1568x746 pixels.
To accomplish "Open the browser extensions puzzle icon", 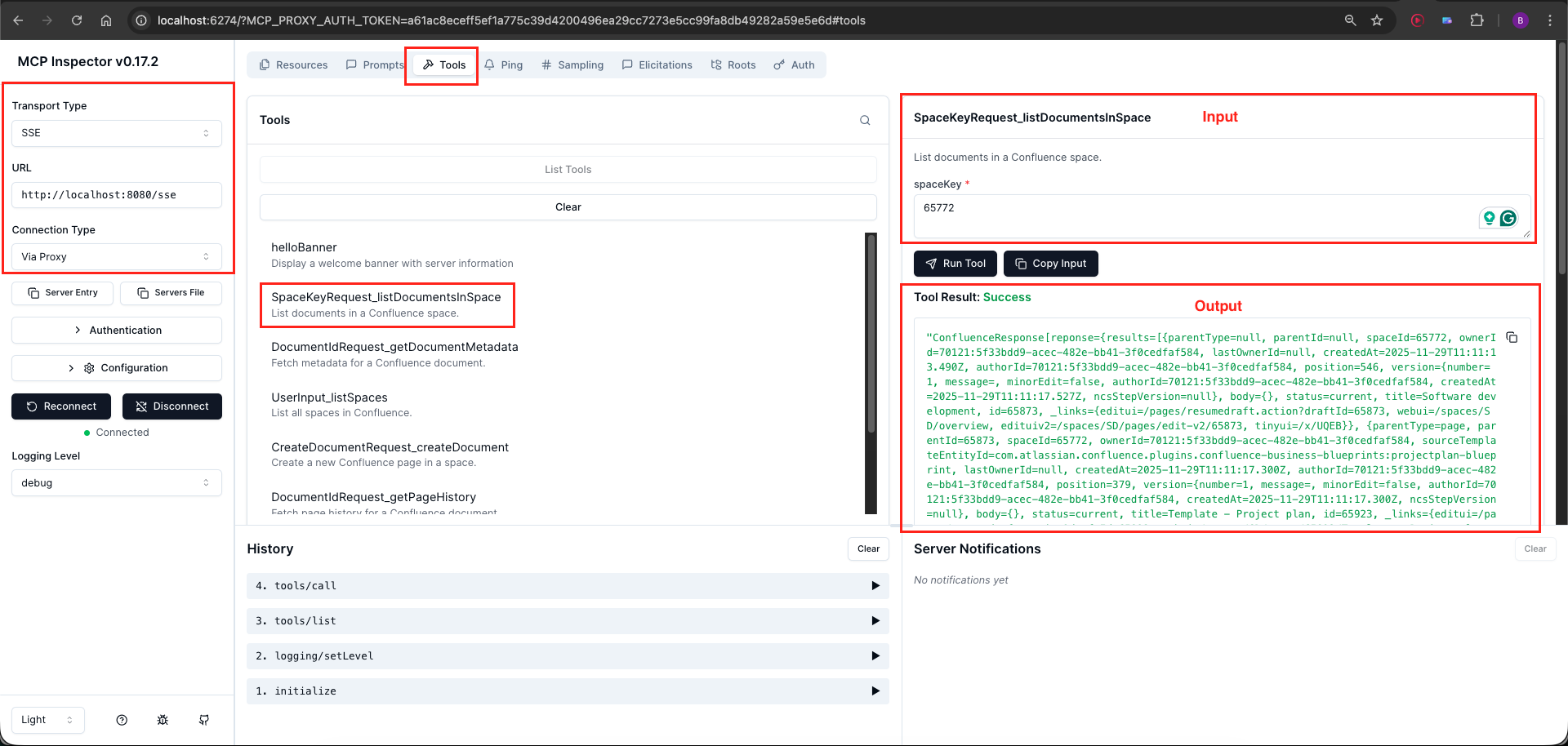I will [x=1477, y=20].
